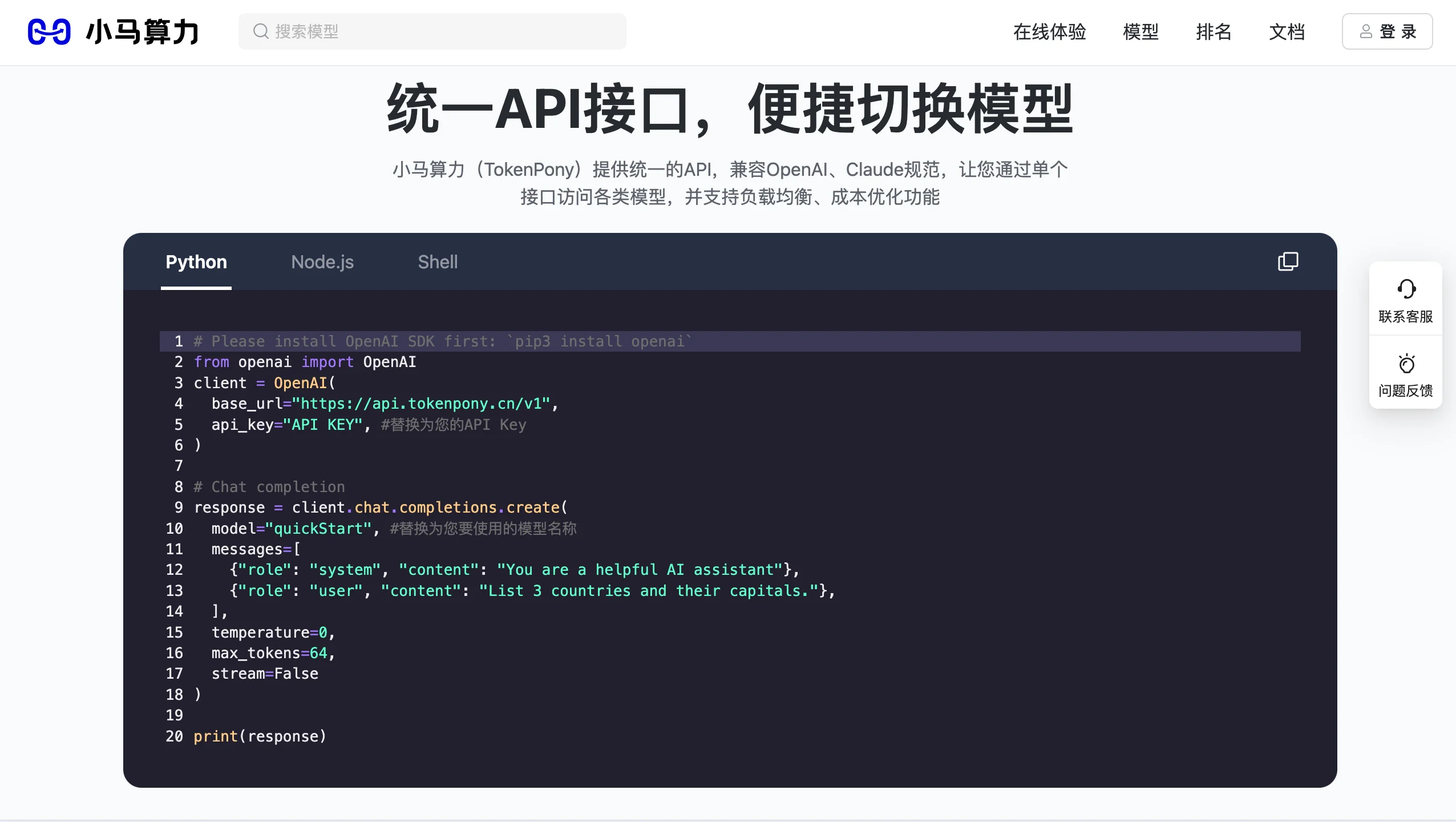Select the Python tab
Image resolution: width=1456 pixels, height=822 pixels.
click(196, 261)
